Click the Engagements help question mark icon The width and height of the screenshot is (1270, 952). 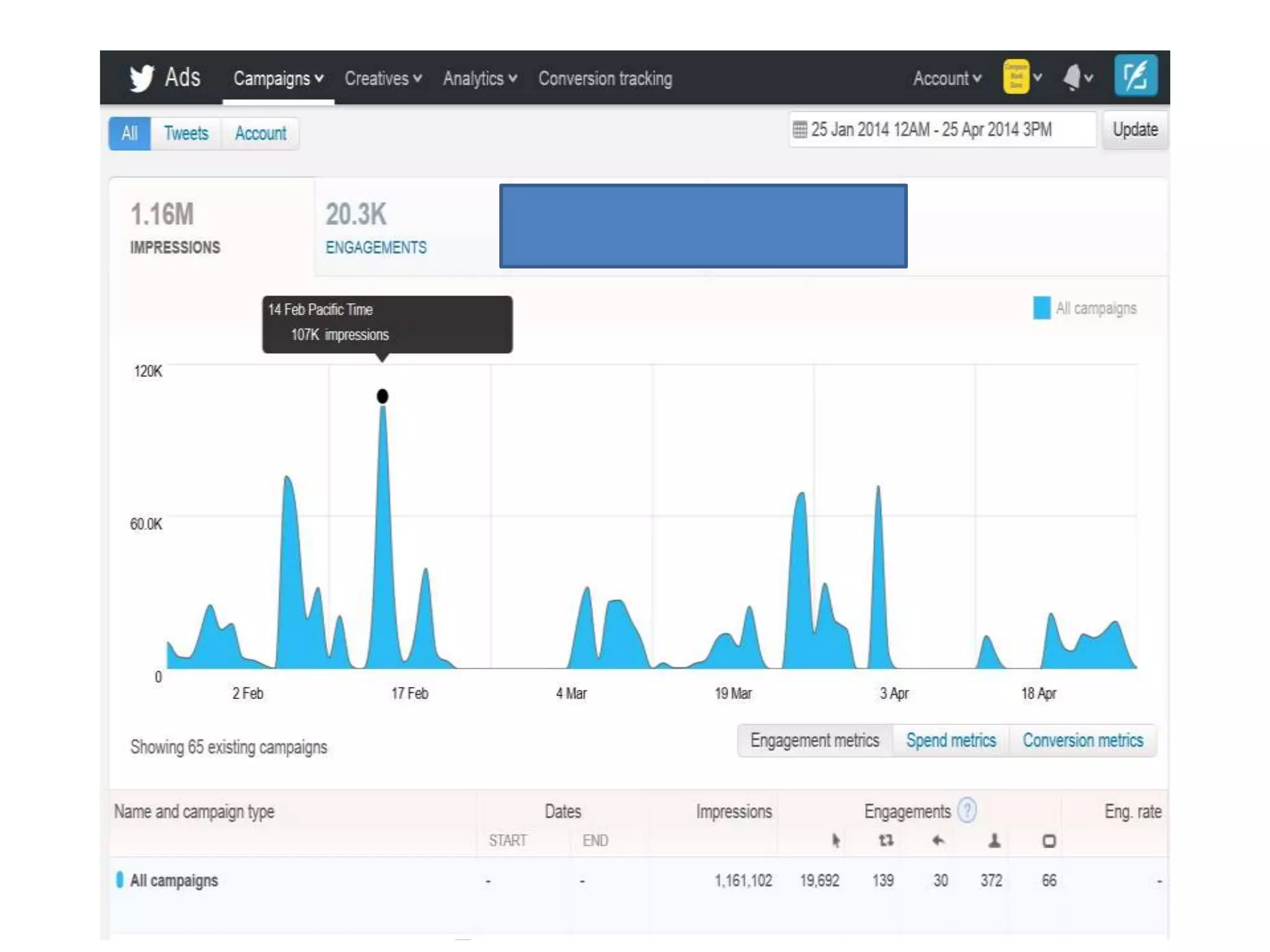[x=967, y=811]
